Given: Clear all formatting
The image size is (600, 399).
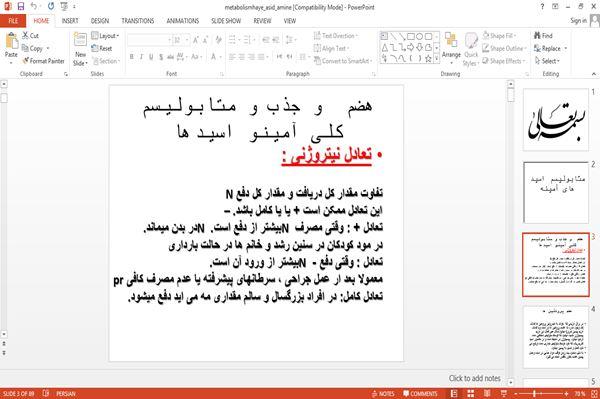Looking at the screenshot, I should [x=218, y=40].
